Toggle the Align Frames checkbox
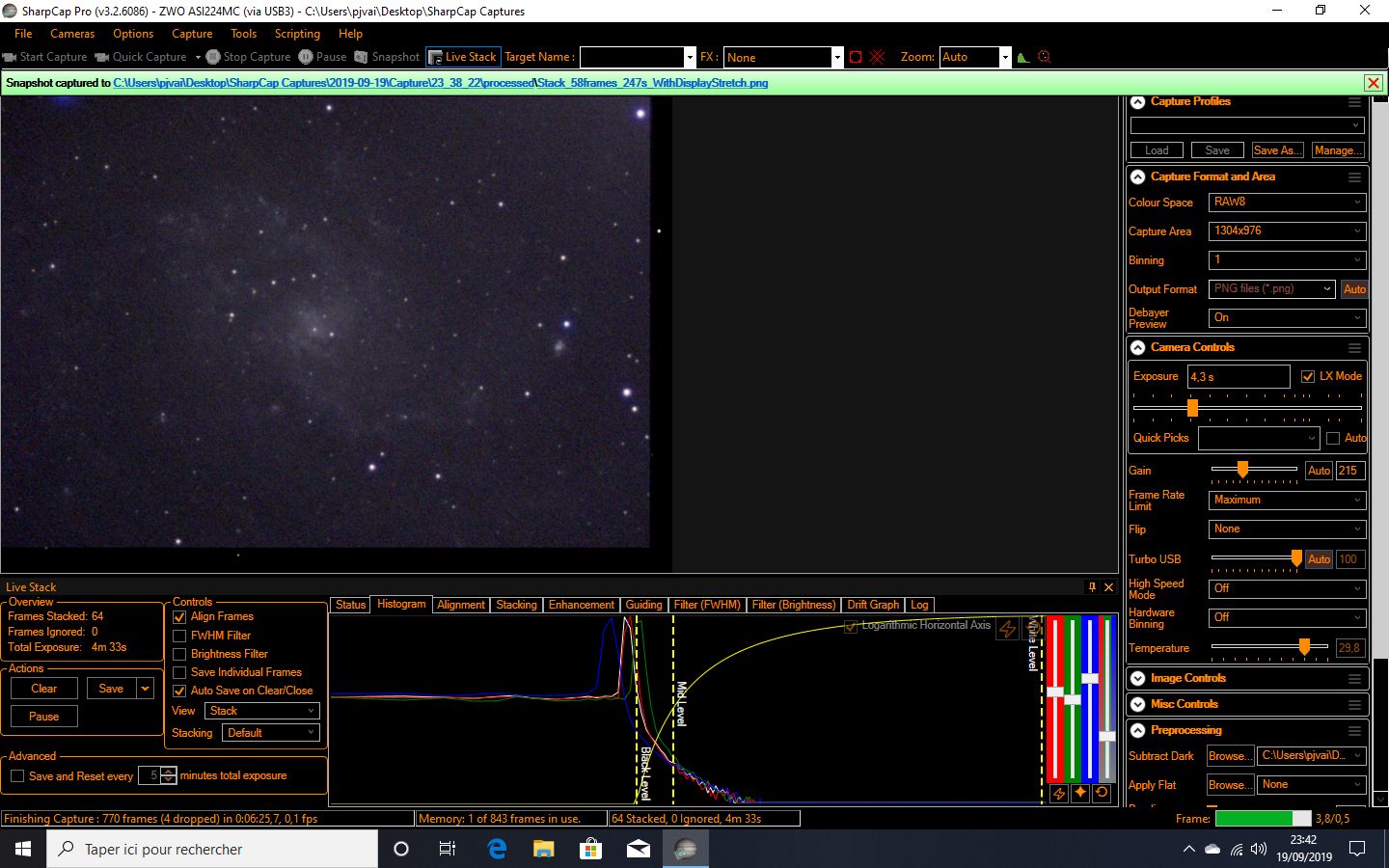This screenshot has width=1389, height=868. (179, 617)
